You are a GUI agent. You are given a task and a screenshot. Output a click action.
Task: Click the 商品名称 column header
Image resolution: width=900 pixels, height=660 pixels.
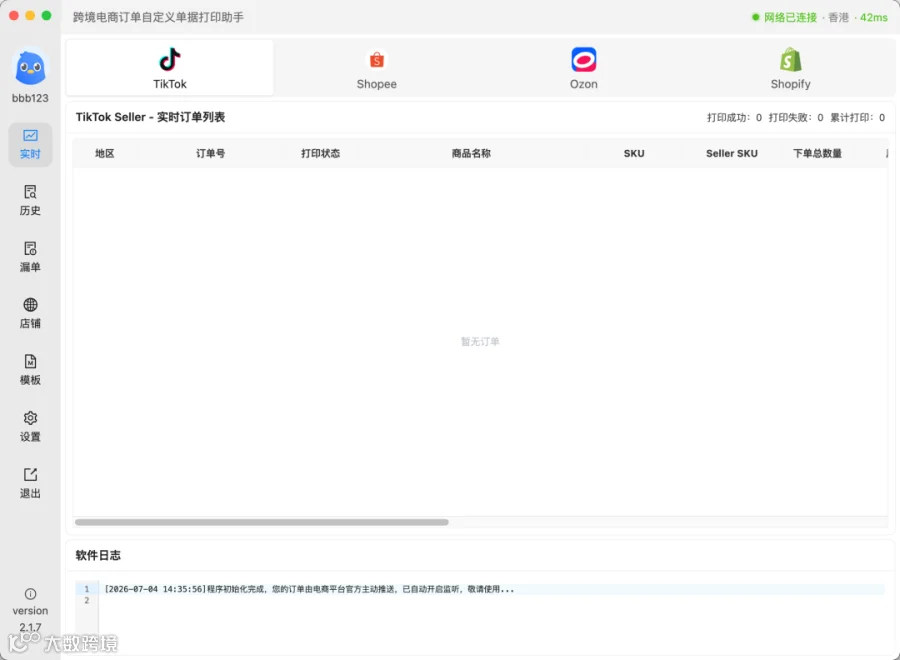pos(471,153)
